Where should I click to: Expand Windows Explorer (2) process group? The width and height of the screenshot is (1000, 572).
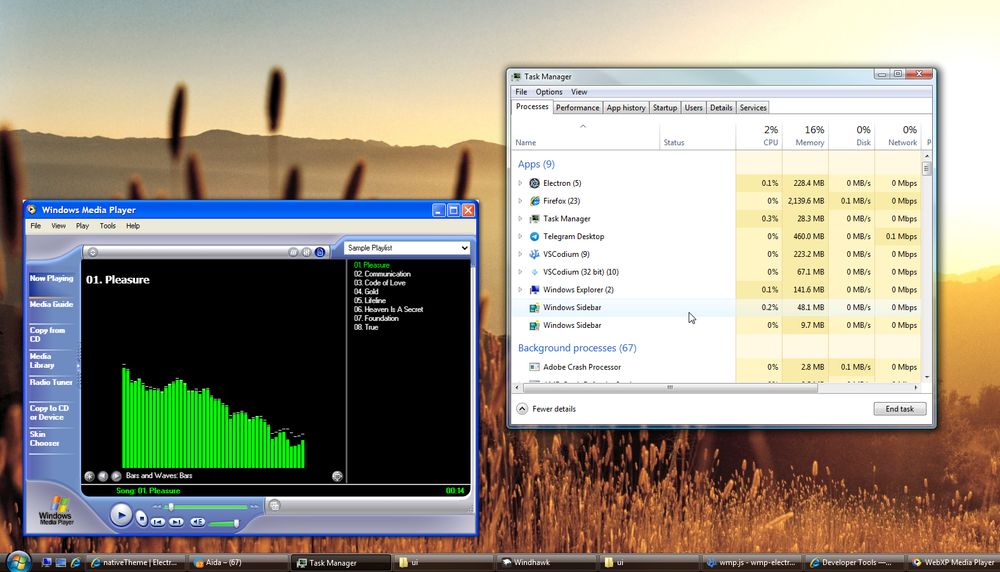(520, 290)
